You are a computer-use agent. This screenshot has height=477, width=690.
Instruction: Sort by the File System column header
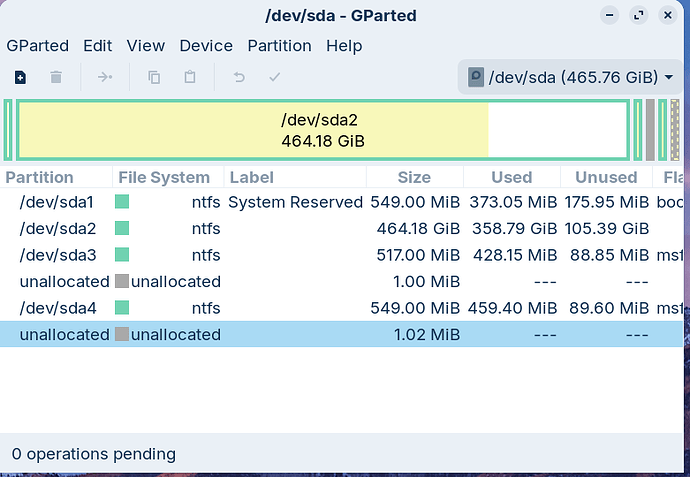(164, 177)
